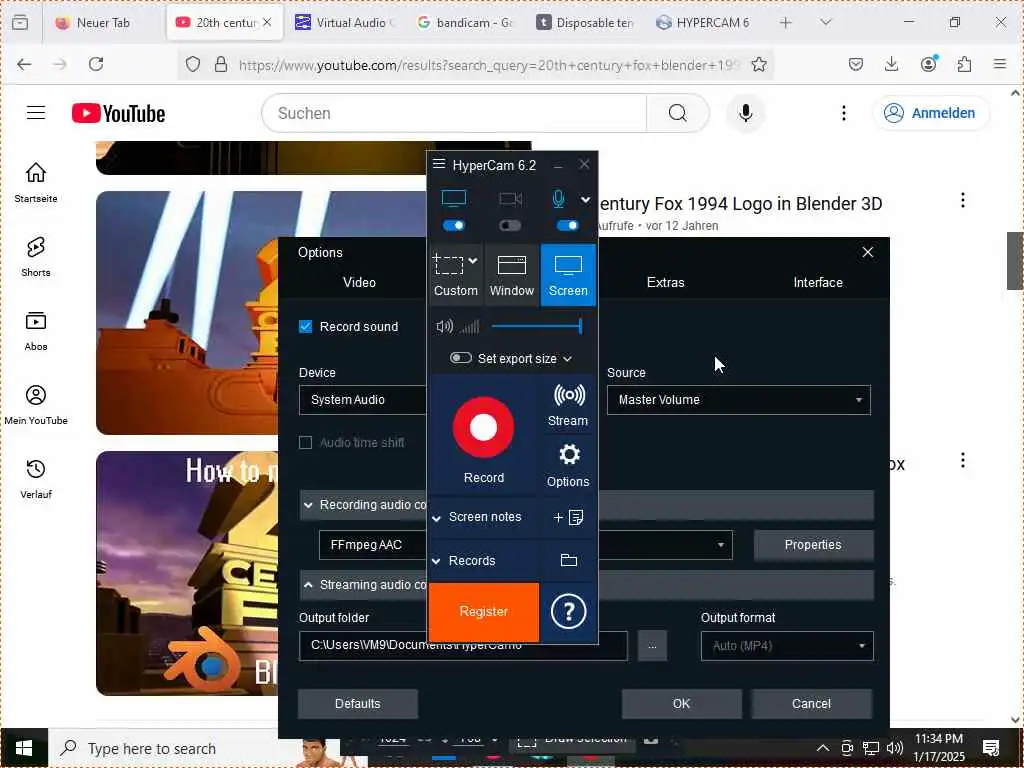Click the YouTube search magnifier button
This screenshot has width=1024, height=768.
coord(678,113)
